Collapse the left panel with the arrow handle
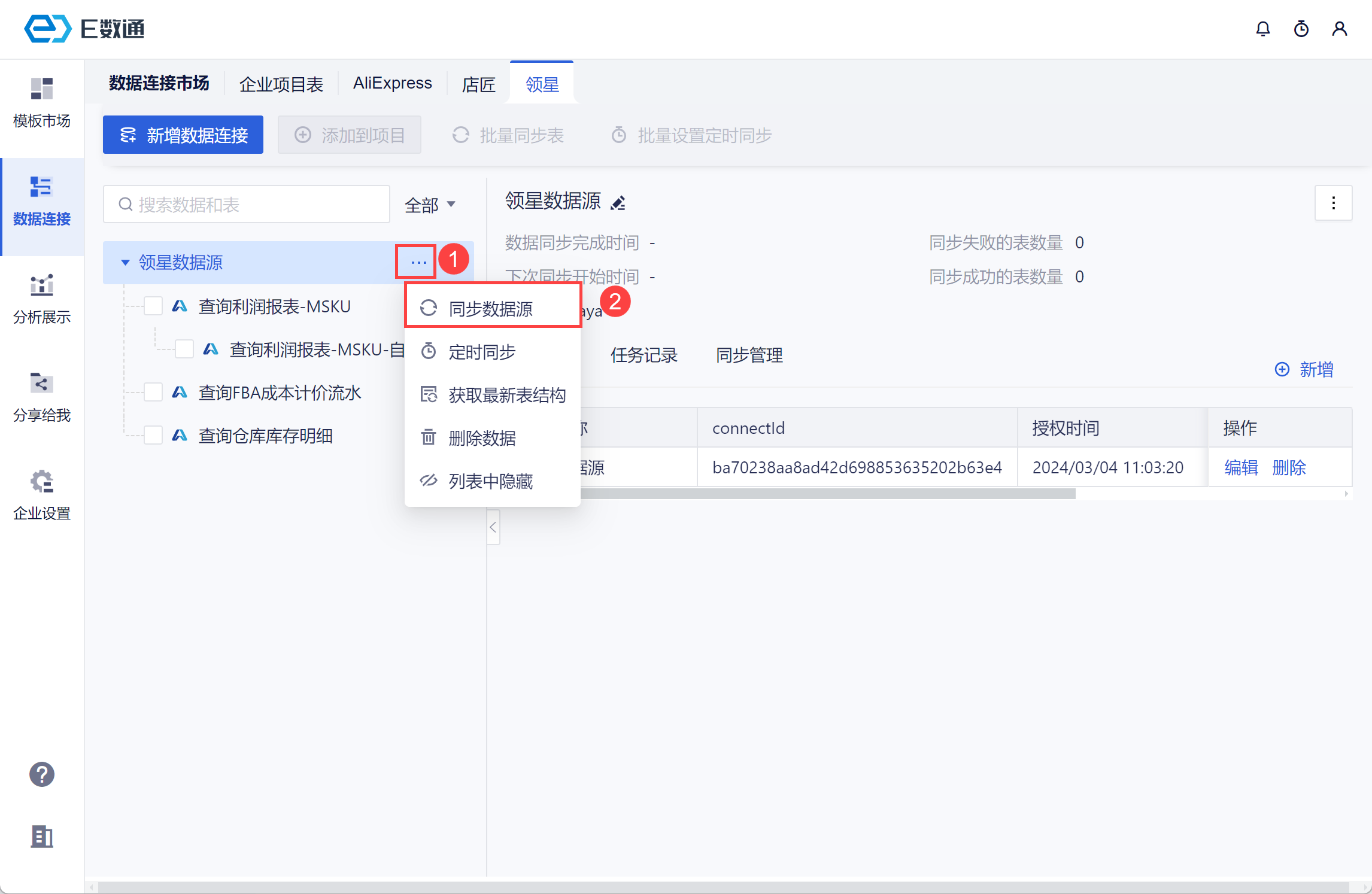Viewport: 1372px width, 894px height. tap(493, 527)
